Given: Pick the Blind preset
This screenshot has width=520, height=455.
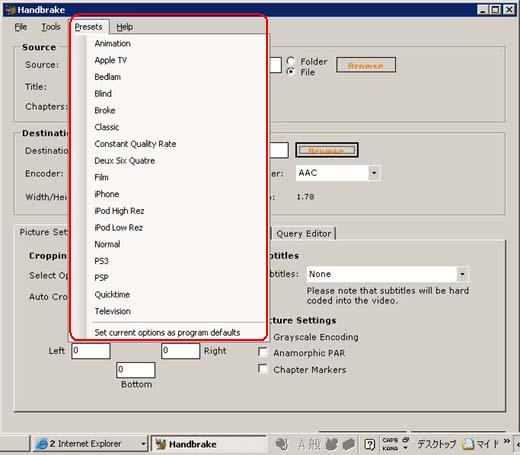Looking at the screenshot, I should 103,93.
